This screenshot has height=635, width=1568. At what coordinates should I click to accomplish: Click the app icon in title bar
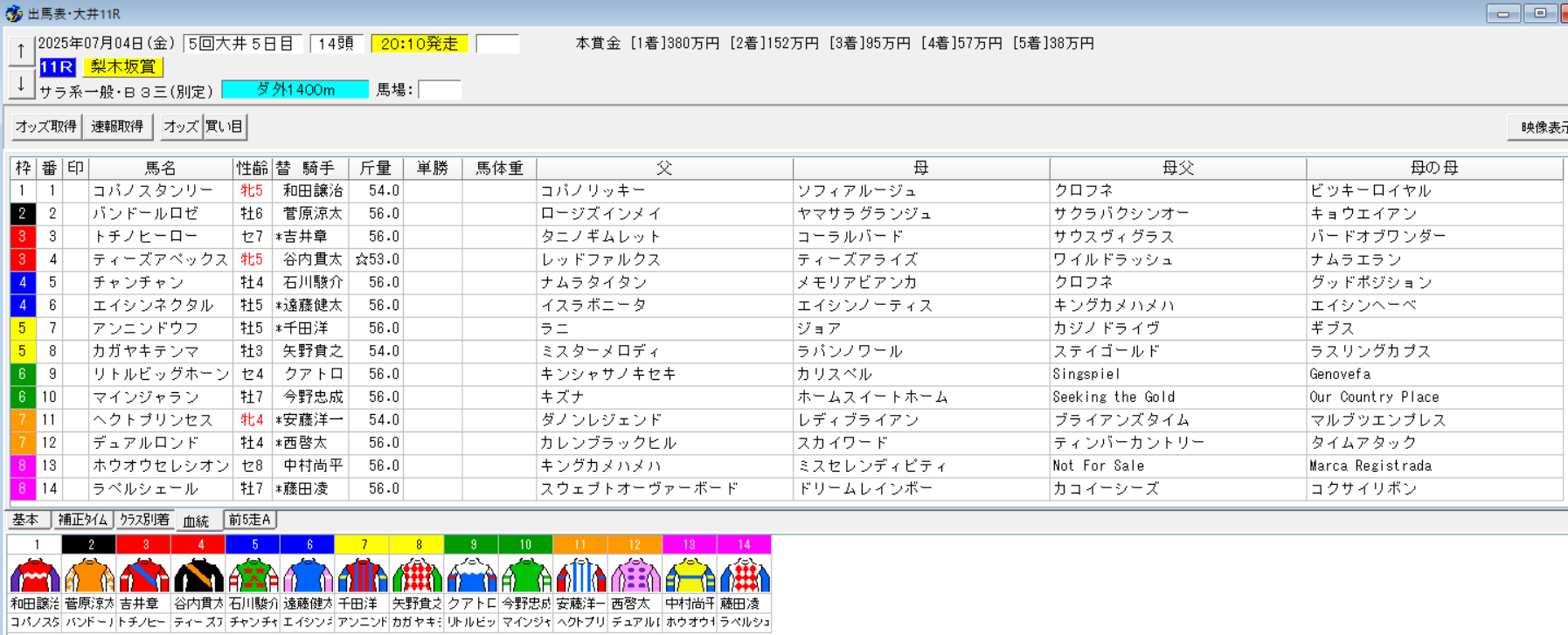point(13,13)
